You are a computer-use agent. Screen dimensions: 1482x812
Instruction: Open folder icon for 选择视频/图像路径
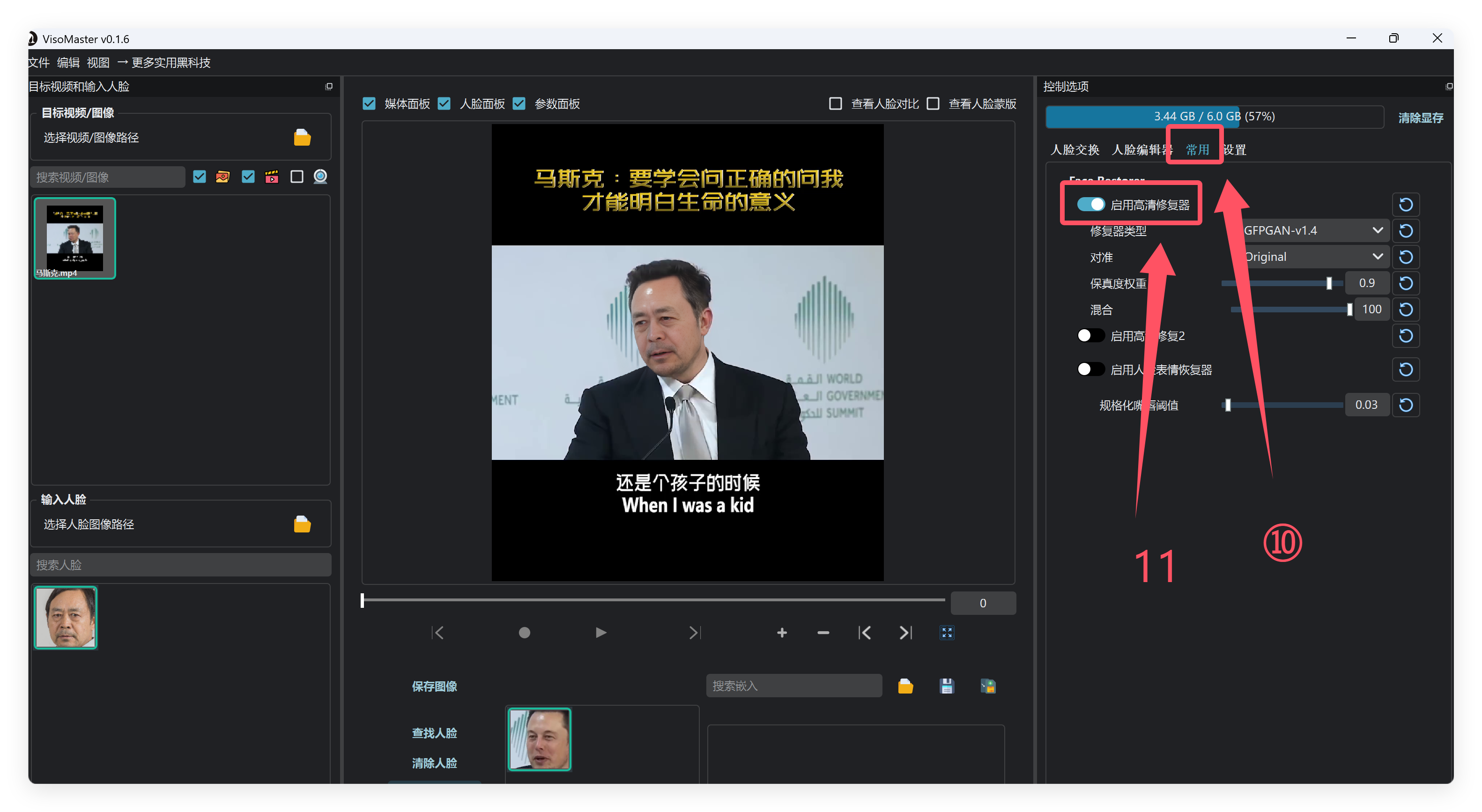(x=302, y=138)
